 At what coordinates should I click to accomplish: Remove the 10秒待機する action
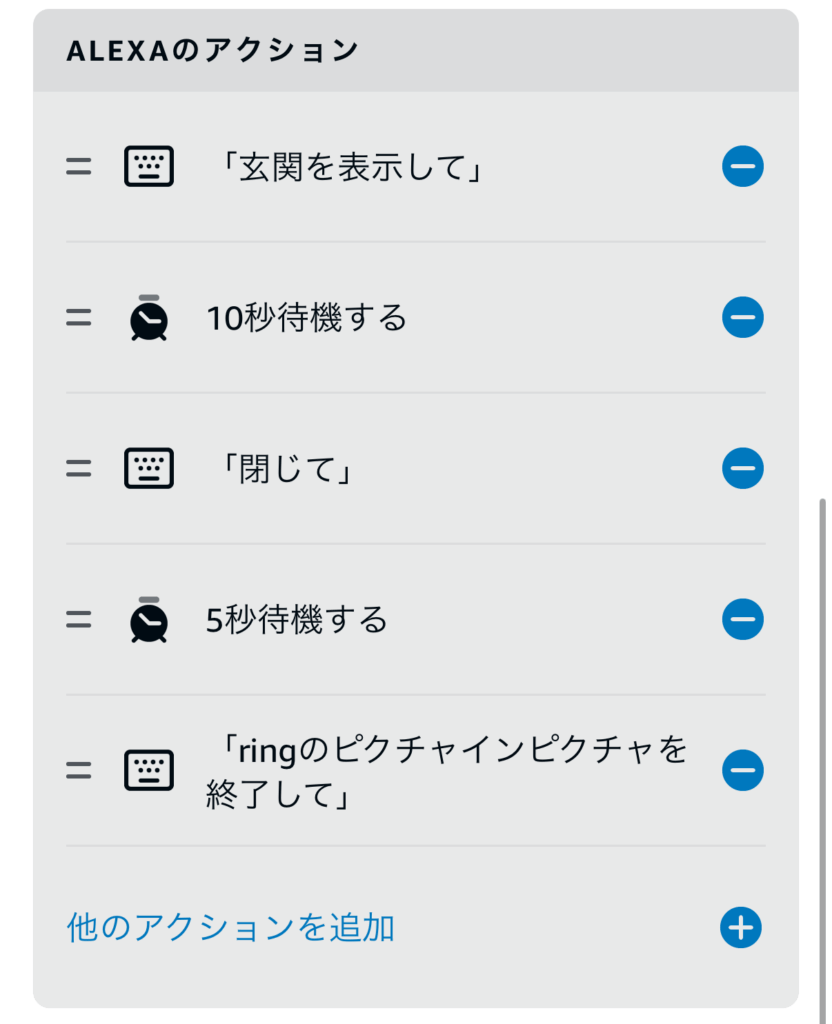(742, 318)
